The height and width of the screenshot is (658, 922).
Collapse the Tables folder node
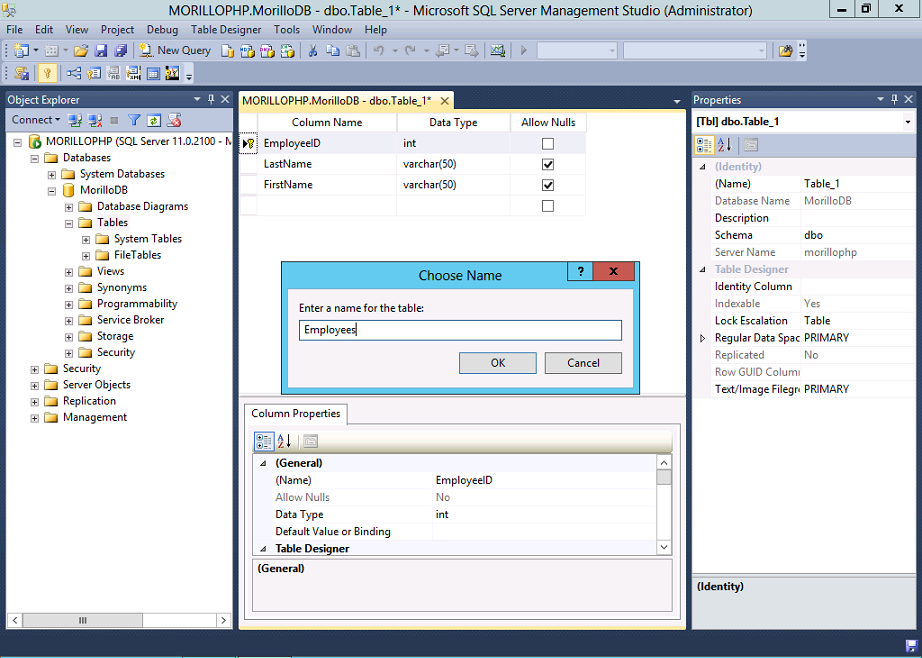(69, 223)
